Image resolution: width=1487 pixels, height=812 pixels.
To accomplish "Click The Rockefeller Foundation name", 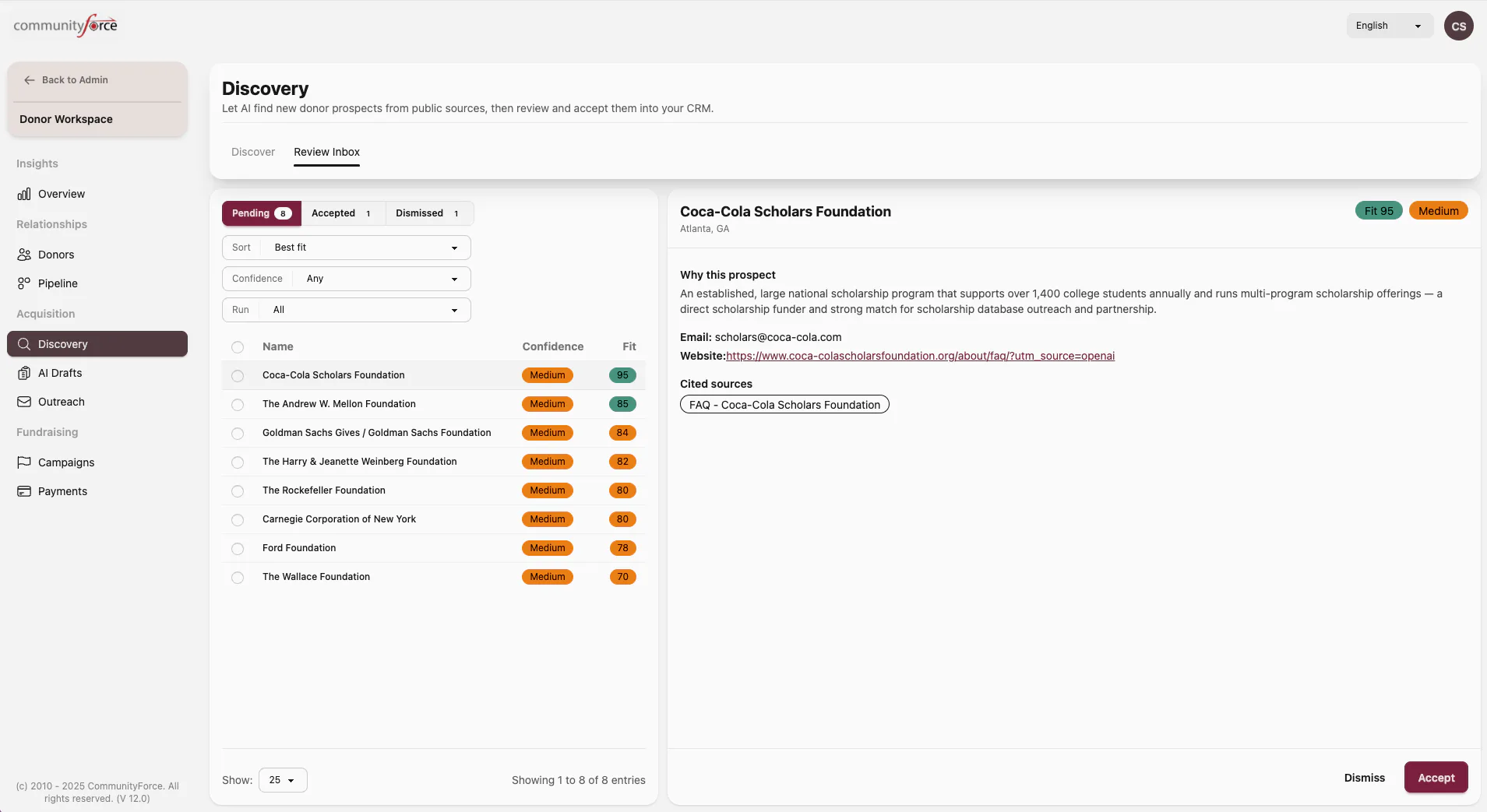I will tap(323, 490).
